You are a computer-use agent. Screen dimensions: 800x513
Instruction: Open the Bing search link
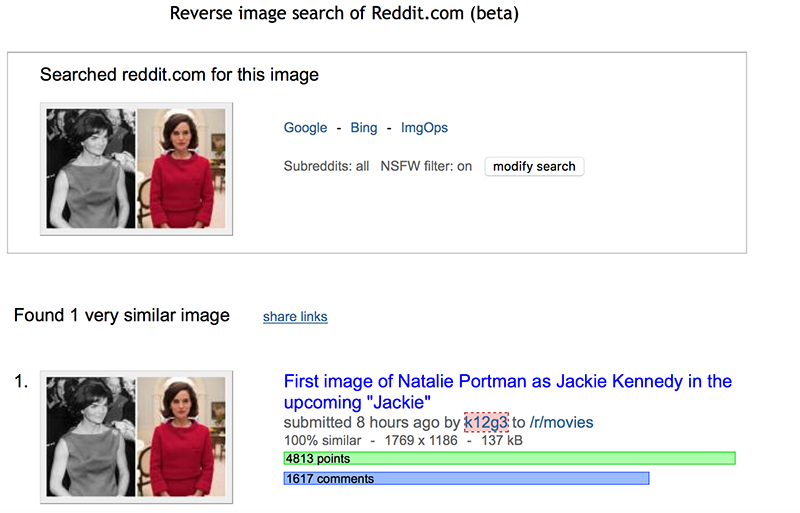tap(364, 128)
